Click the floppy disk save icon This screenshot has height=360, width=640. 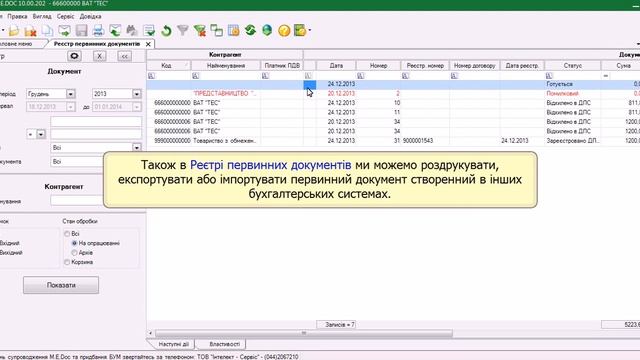82,31
